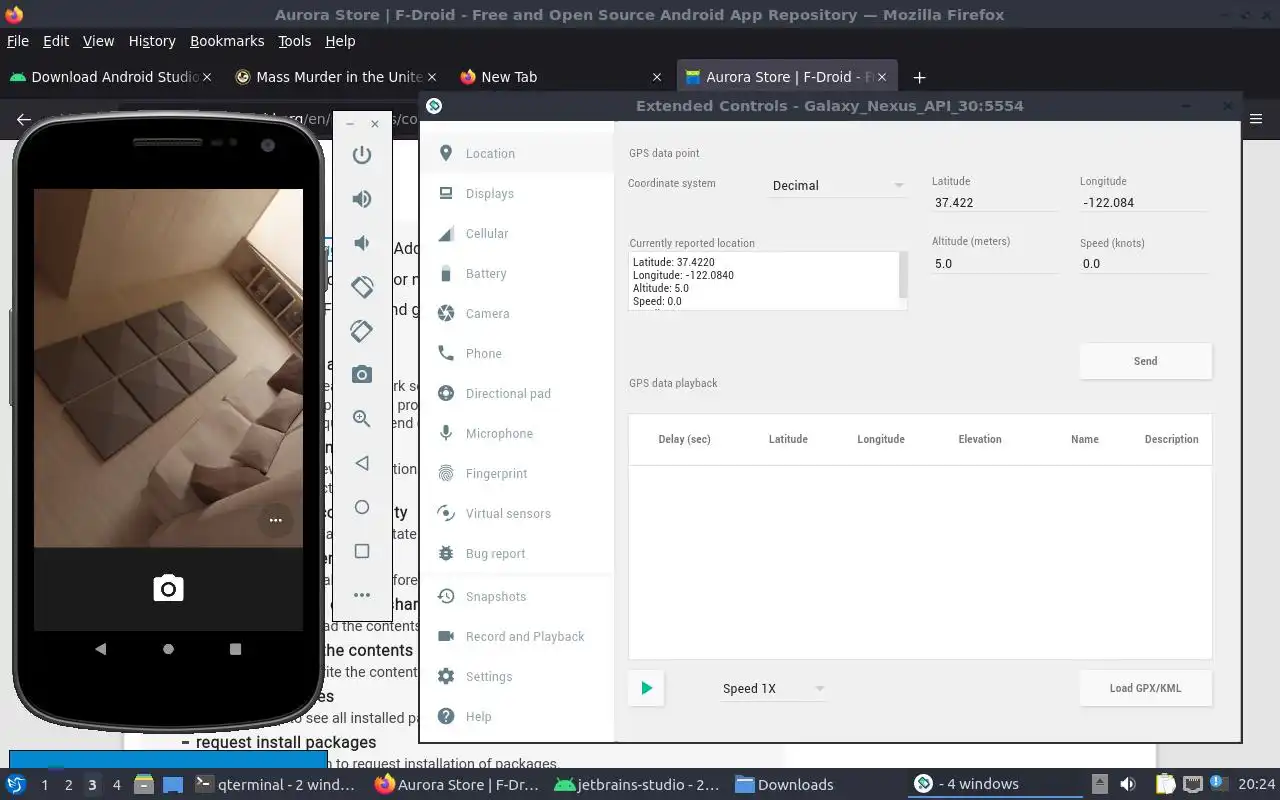Rotate emulator right with lower rotate icon
Image resolution: width=1280 pixels, height=800 pixels.
click(362, 330)
